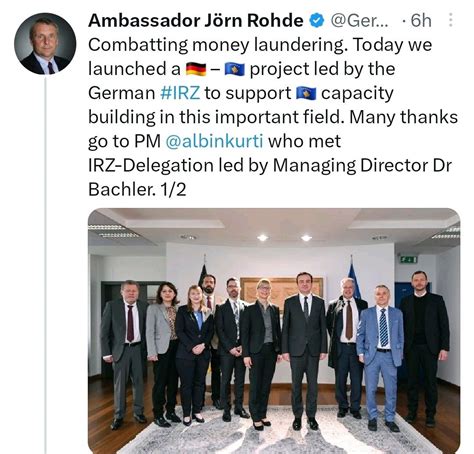Click the blue verified badge

[317, 21]
